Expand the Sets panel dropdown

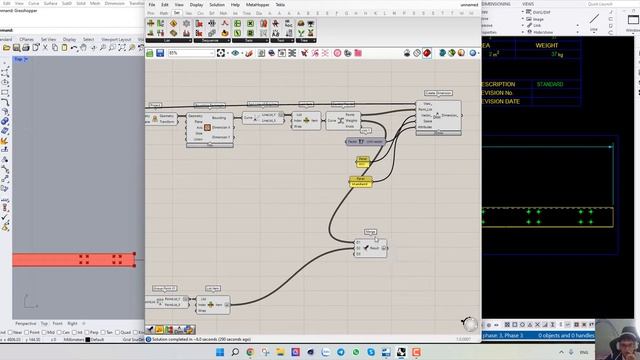tap(251, 40)
